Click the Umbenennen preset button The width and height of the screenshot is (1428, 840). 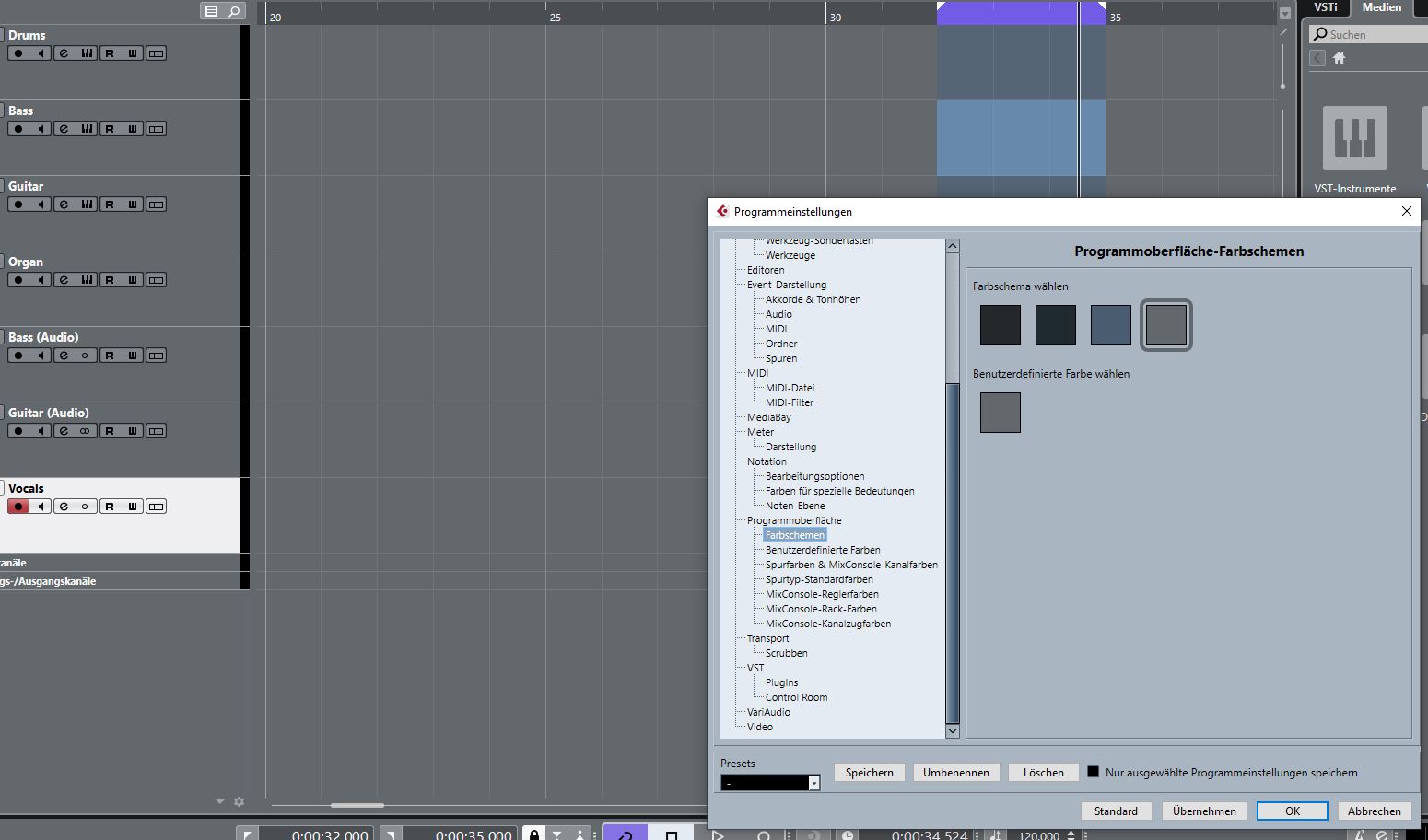pos(956,773)
